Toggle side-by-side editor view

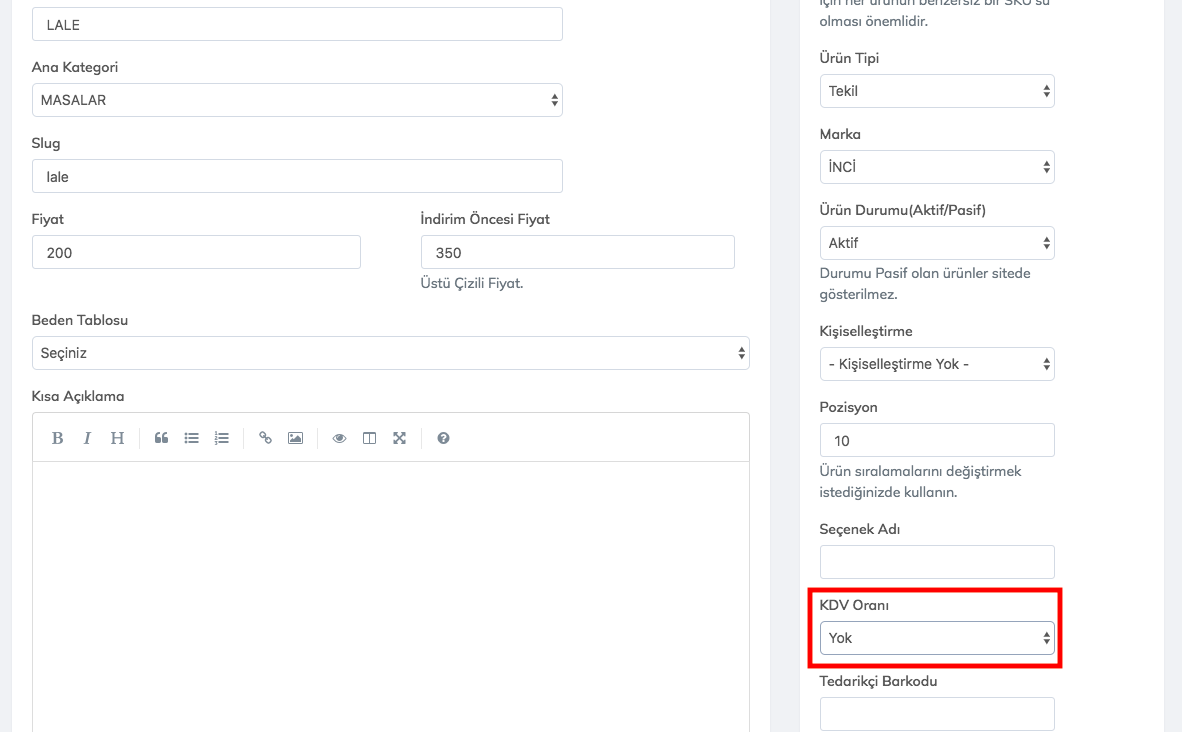pyautogui.click(x=369, y=438)
